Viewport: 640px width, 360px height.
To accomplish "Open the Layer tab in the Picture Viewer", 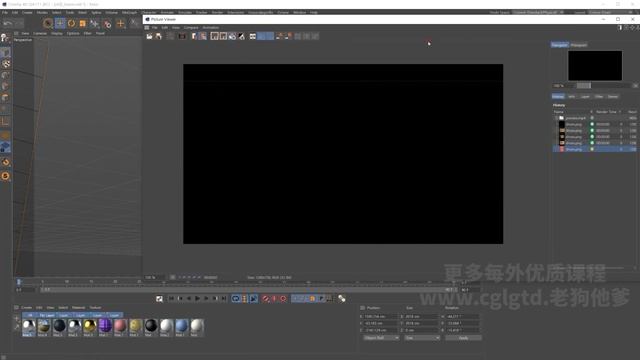I will (x=585, y=96).
